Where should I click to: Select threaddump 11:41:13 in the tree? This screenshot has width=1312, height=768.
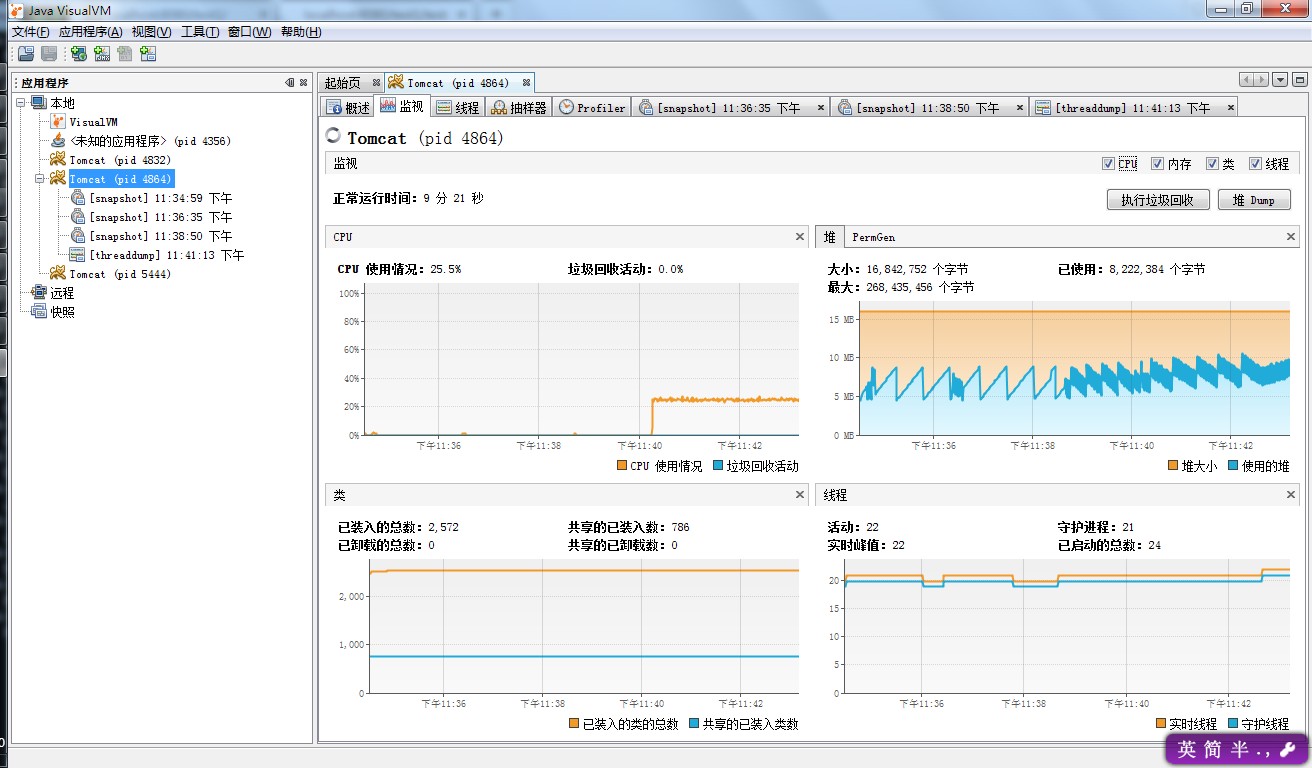[x=166, y=255]
